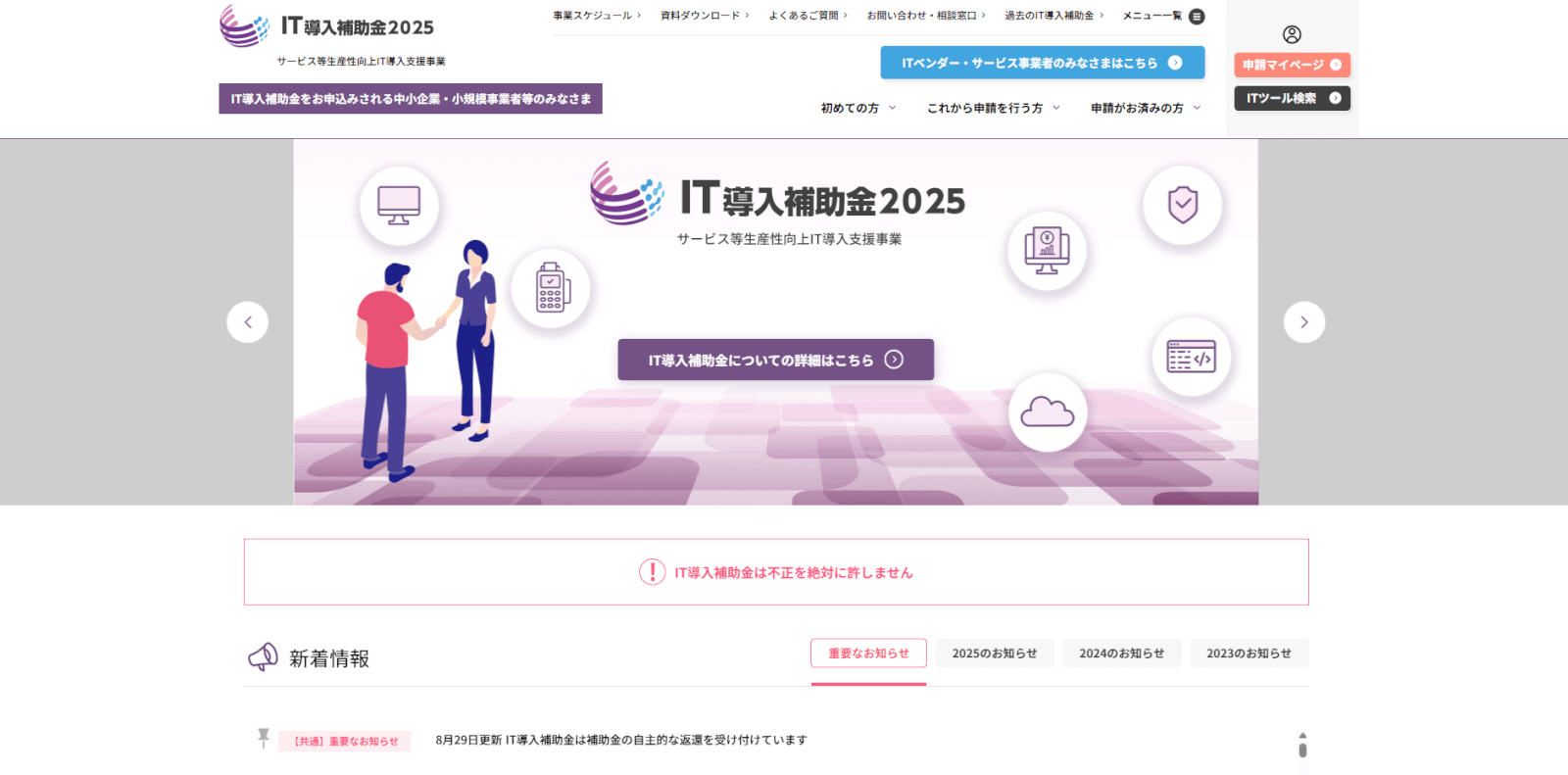Click the 新着情報 heading
The height and width of the screenshot is (775, 1568).
329,658
